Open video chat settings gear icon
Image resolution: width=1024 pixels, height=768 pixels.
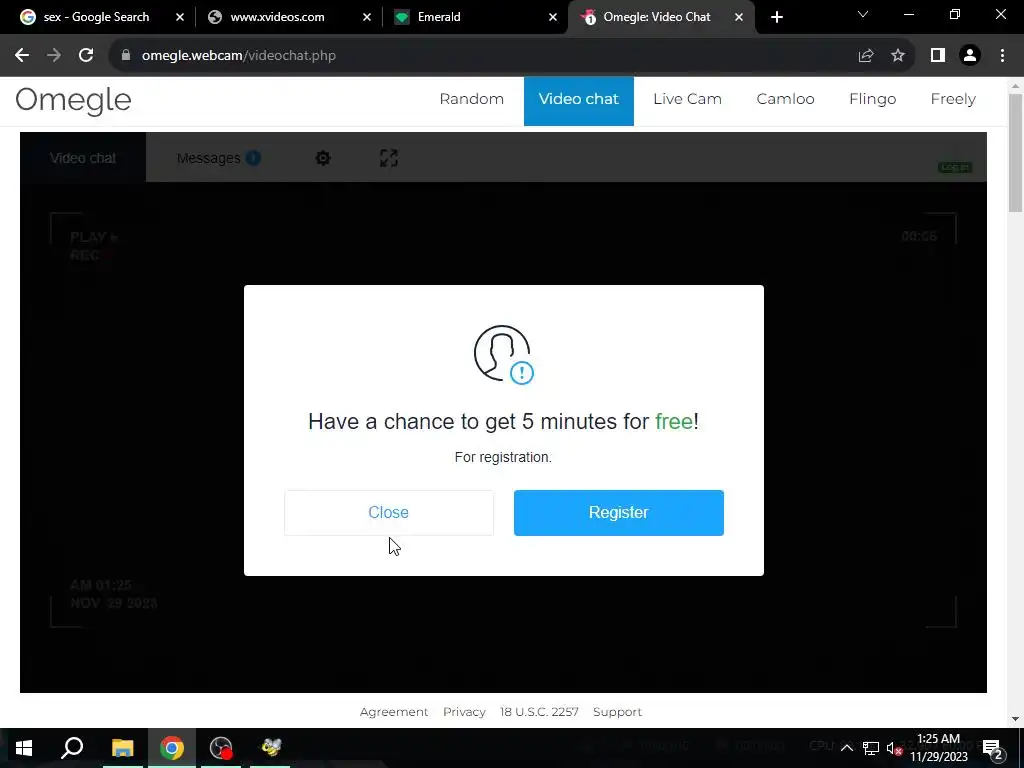[323, 158]
